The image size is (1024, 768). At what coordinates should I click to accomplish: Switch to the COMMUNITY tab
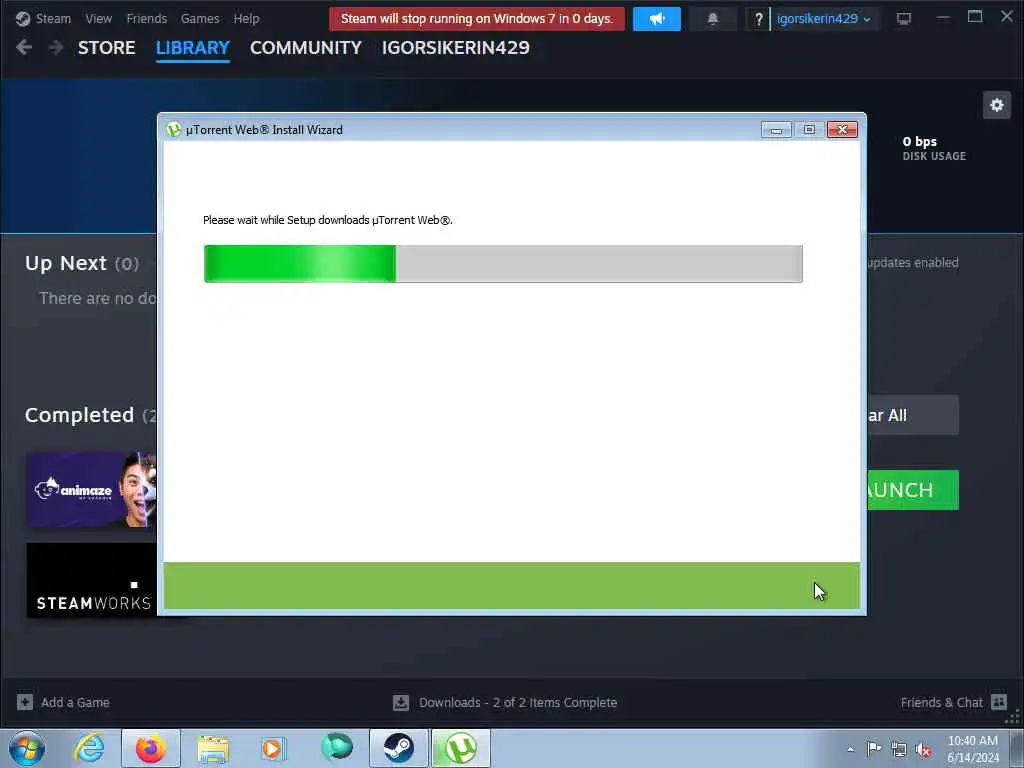tap(306, 48)
